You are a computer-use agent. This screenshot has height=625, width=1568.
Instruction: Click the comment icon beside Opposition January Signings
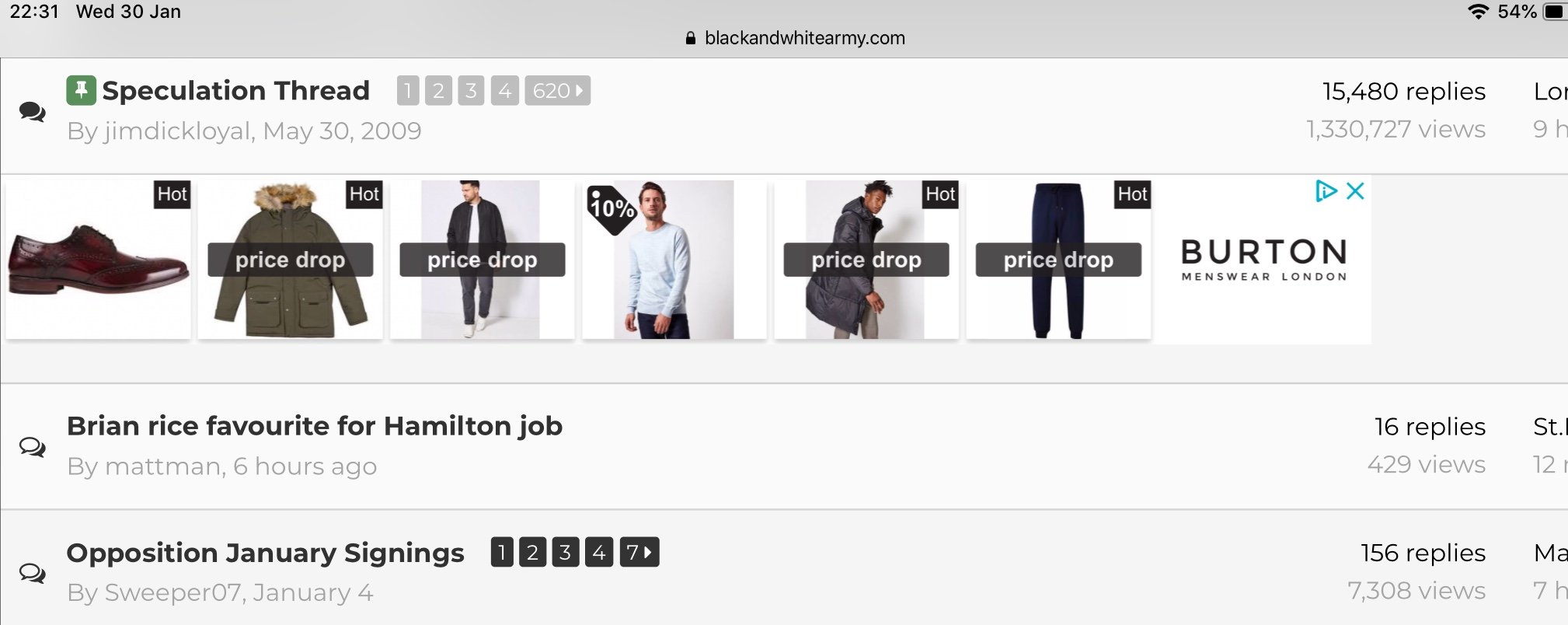coord(33,573)
